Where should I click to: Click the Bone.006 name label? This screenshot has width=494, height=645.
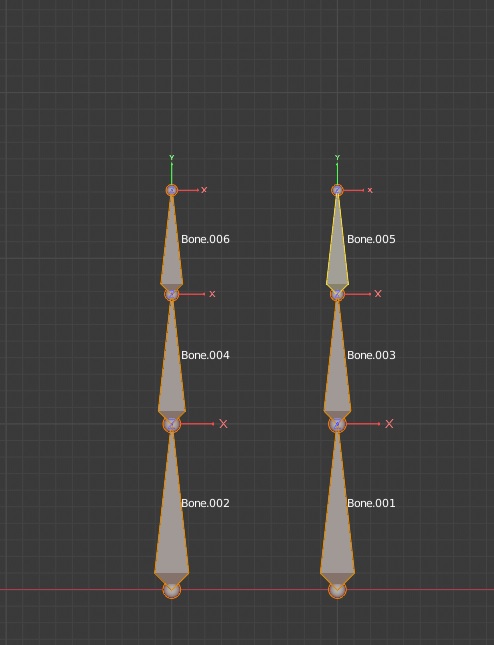[x=205, y=239]
